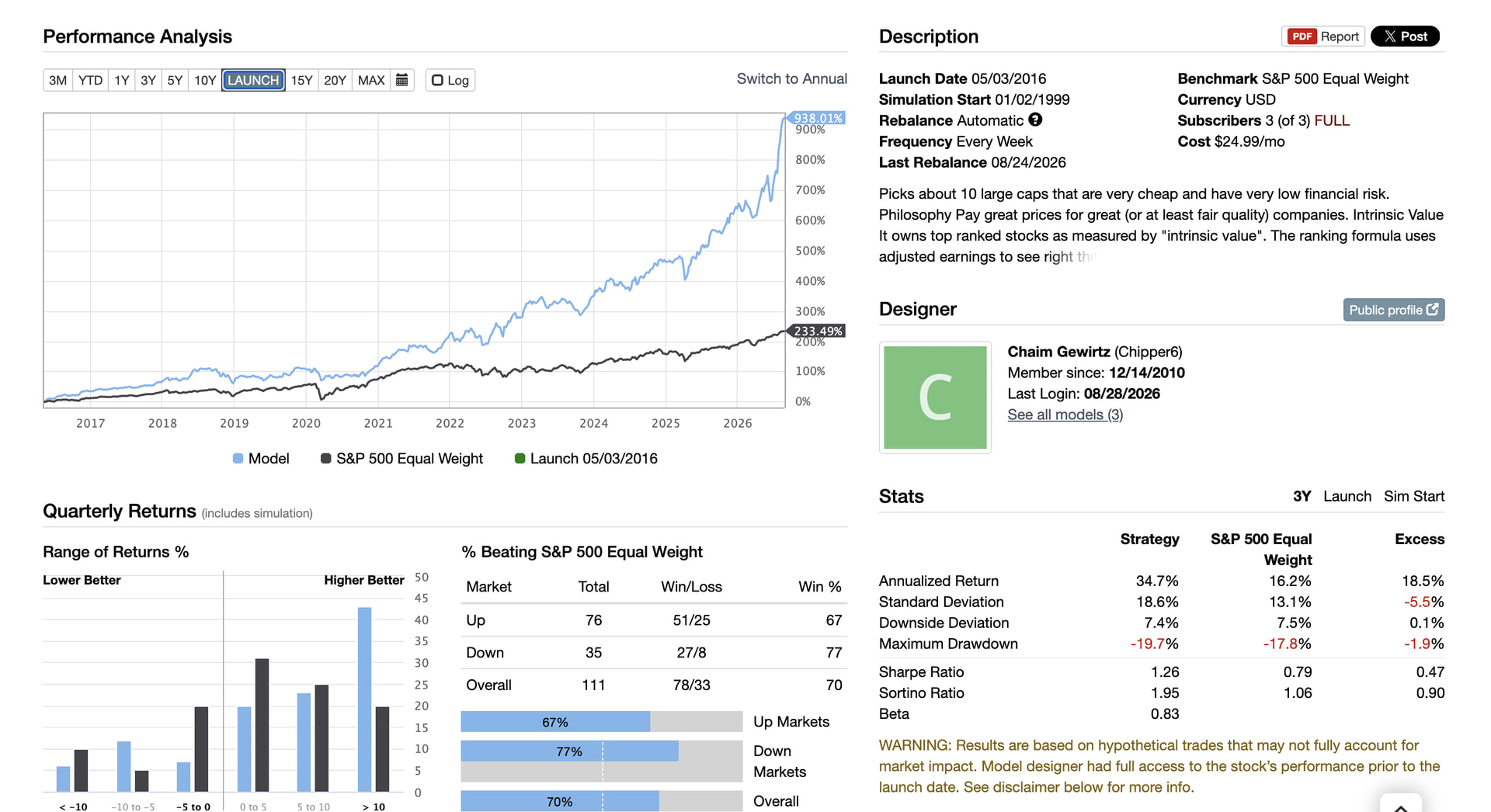This screenshot has height=812, width=1491.
Task: Click the designer's green C avatar
Action: click(935, 397)
